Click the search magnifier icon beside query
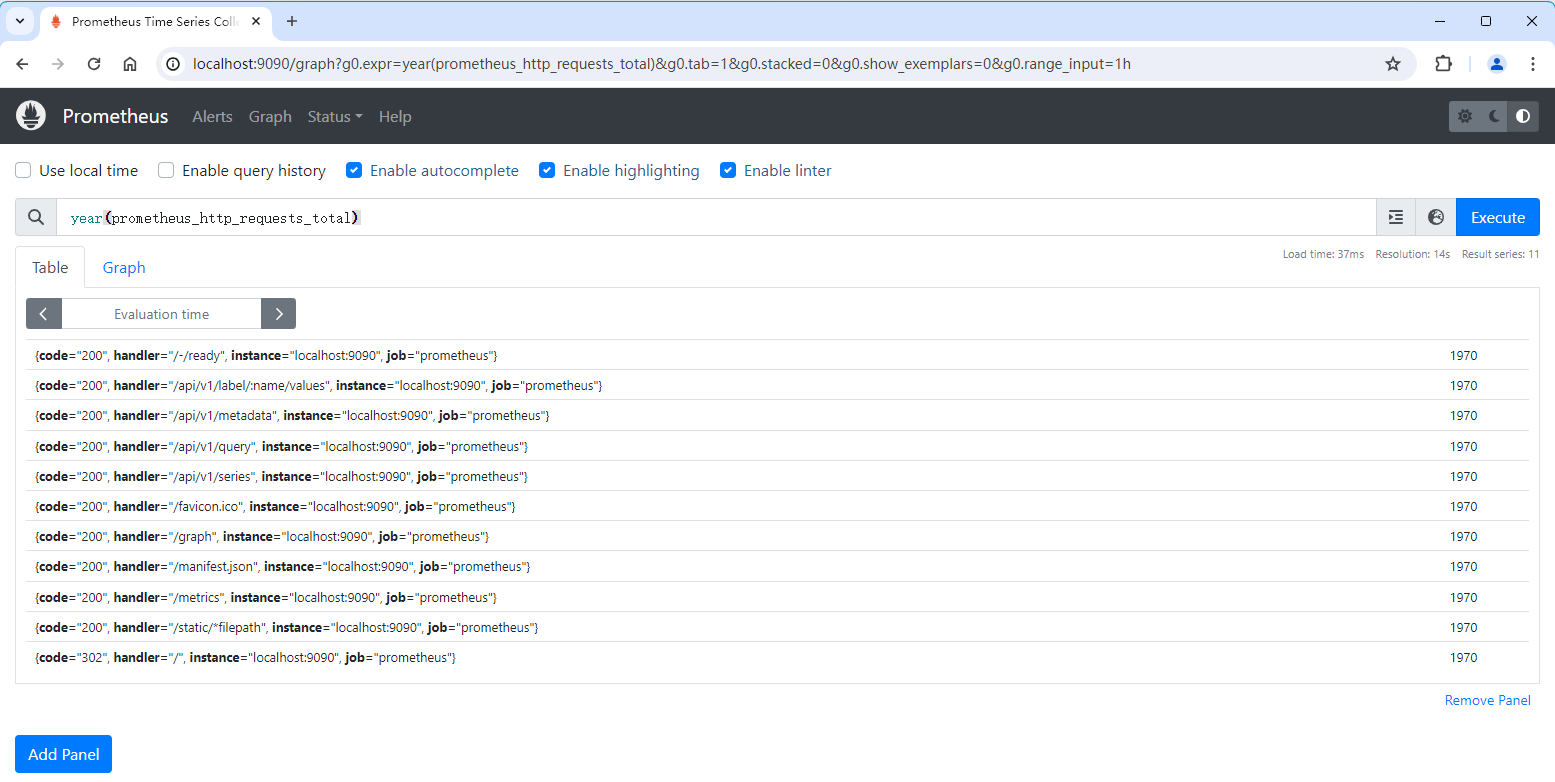 [36, 217]
